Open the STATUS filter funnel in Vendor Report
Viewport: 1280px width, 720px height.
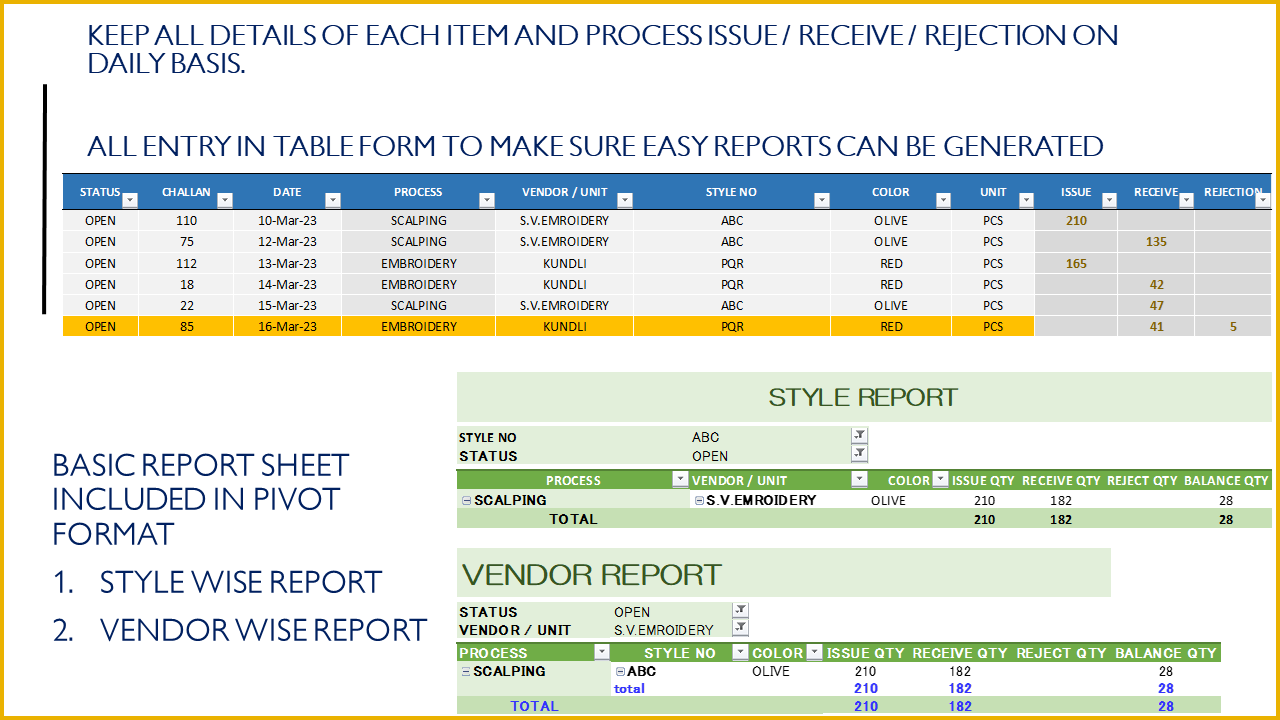[x=739, y=610]
